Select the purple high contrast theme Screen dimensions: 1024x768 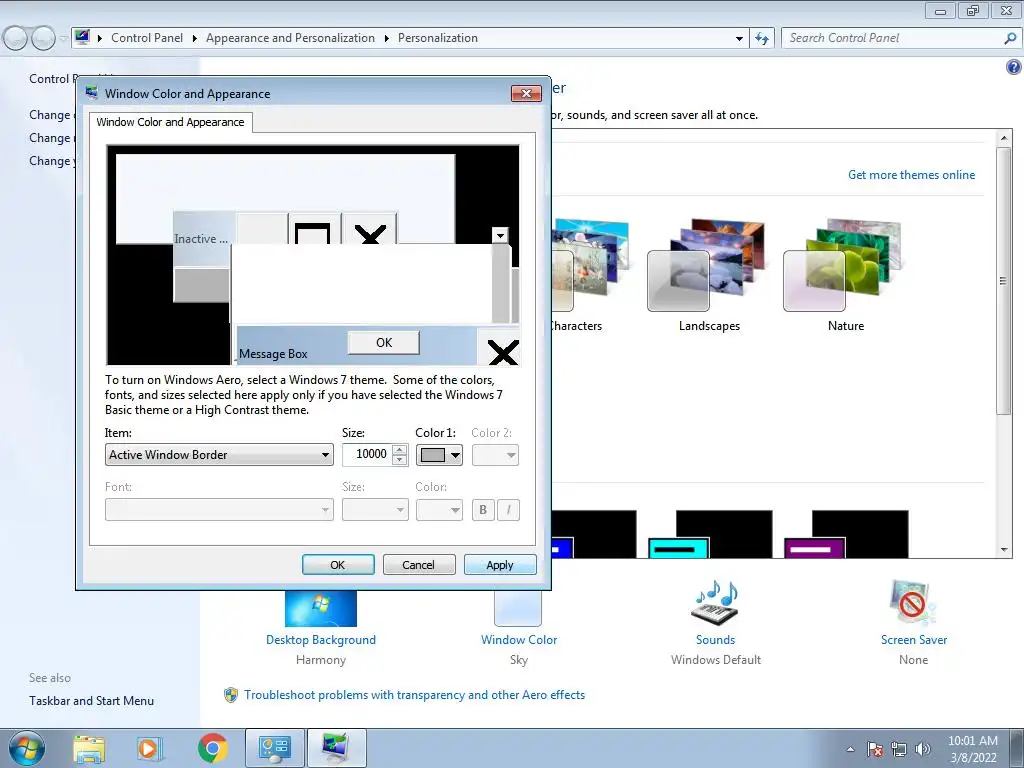846,534
